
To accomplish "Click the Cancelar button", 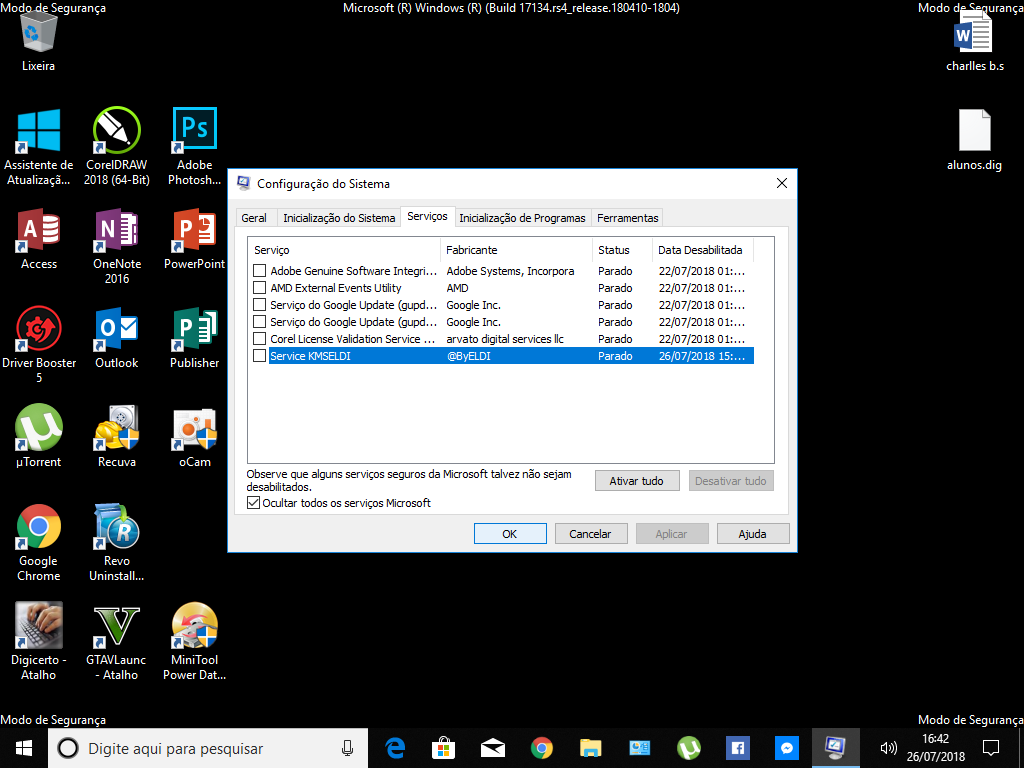I will (x=590, y=534).
